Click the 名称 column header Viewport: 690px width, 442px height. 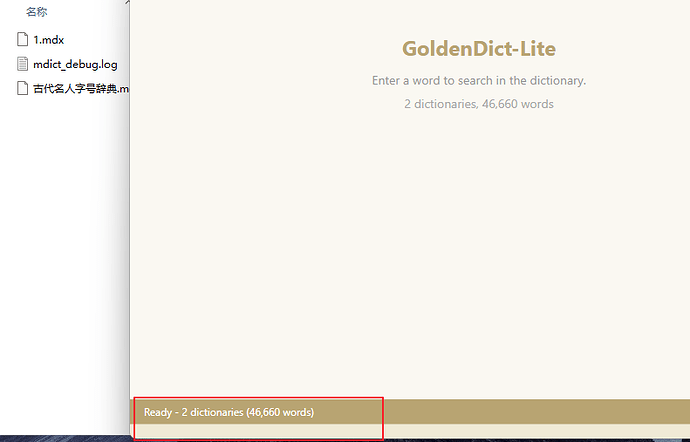coord(37,12)
